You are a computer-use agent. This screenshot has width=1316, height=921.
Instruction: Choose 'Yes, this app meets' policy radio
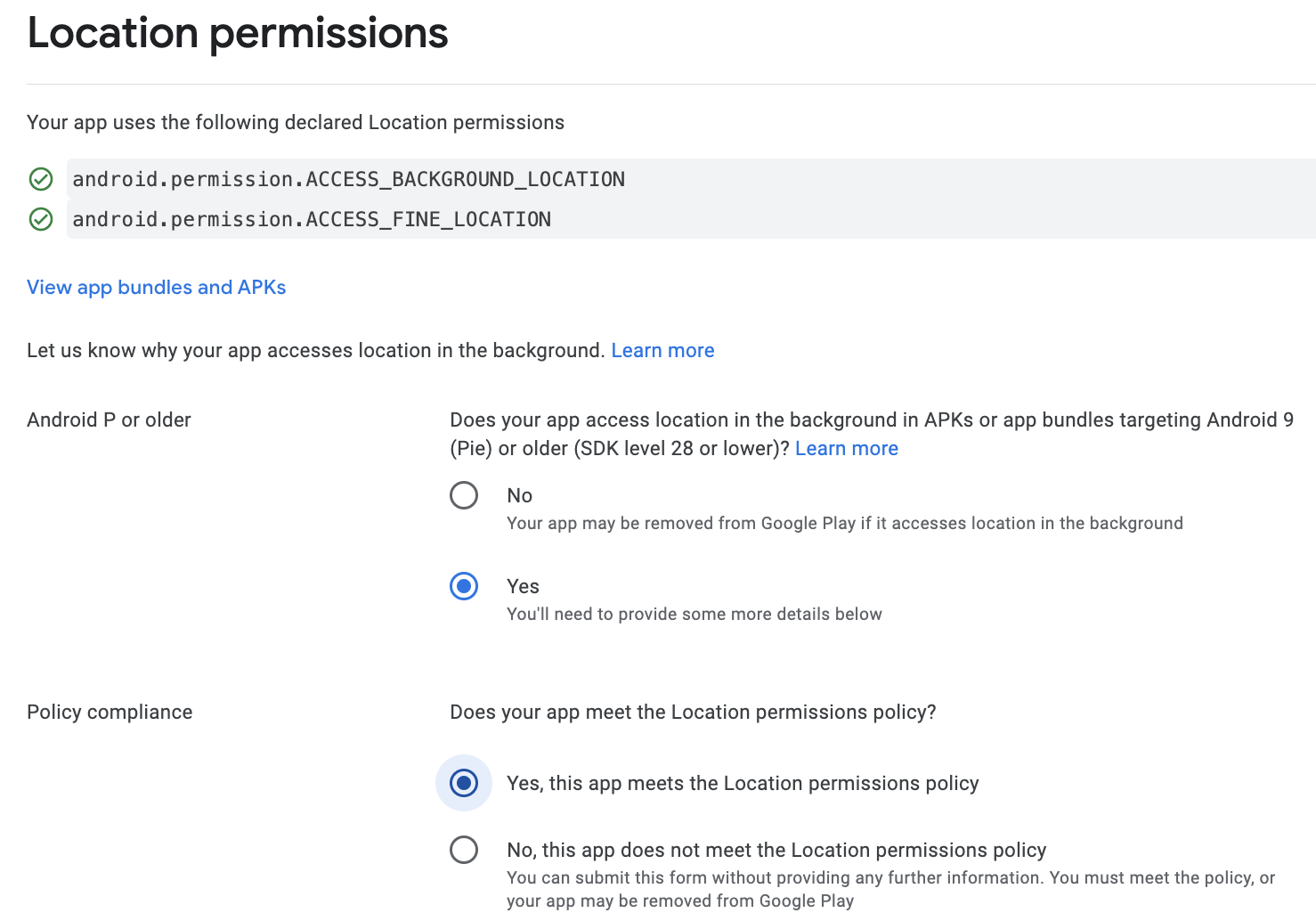(464, 783)
